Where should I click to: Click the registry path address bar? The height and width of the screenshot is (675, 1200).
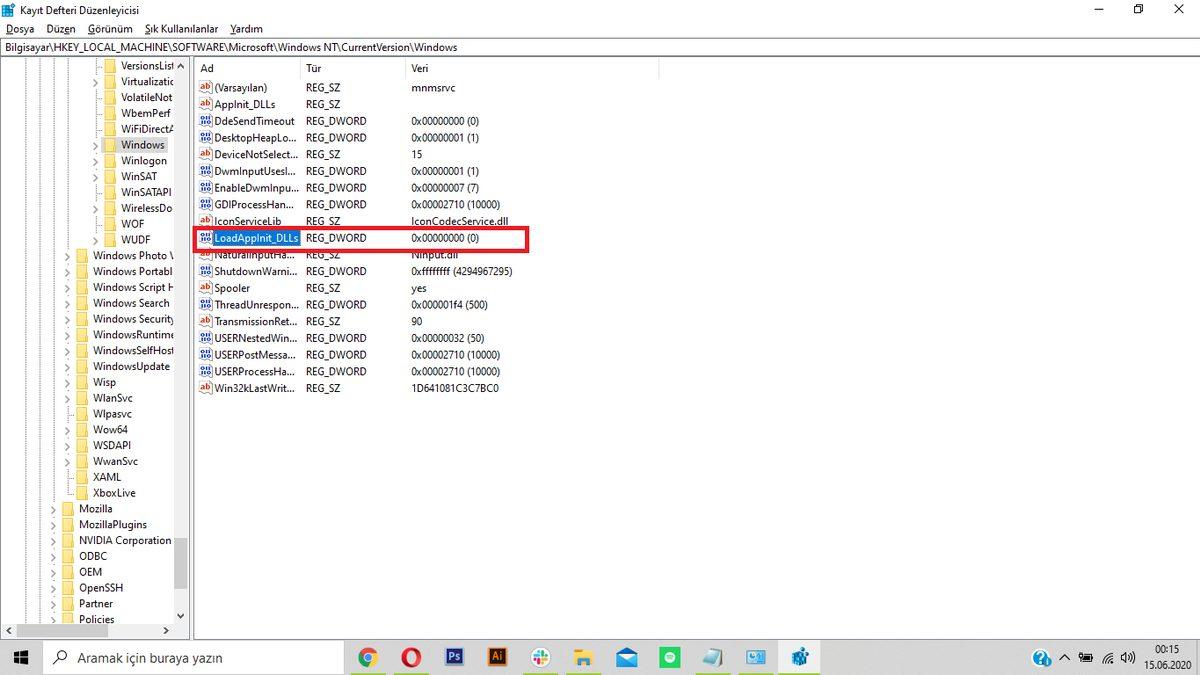[x=600, y=47]
